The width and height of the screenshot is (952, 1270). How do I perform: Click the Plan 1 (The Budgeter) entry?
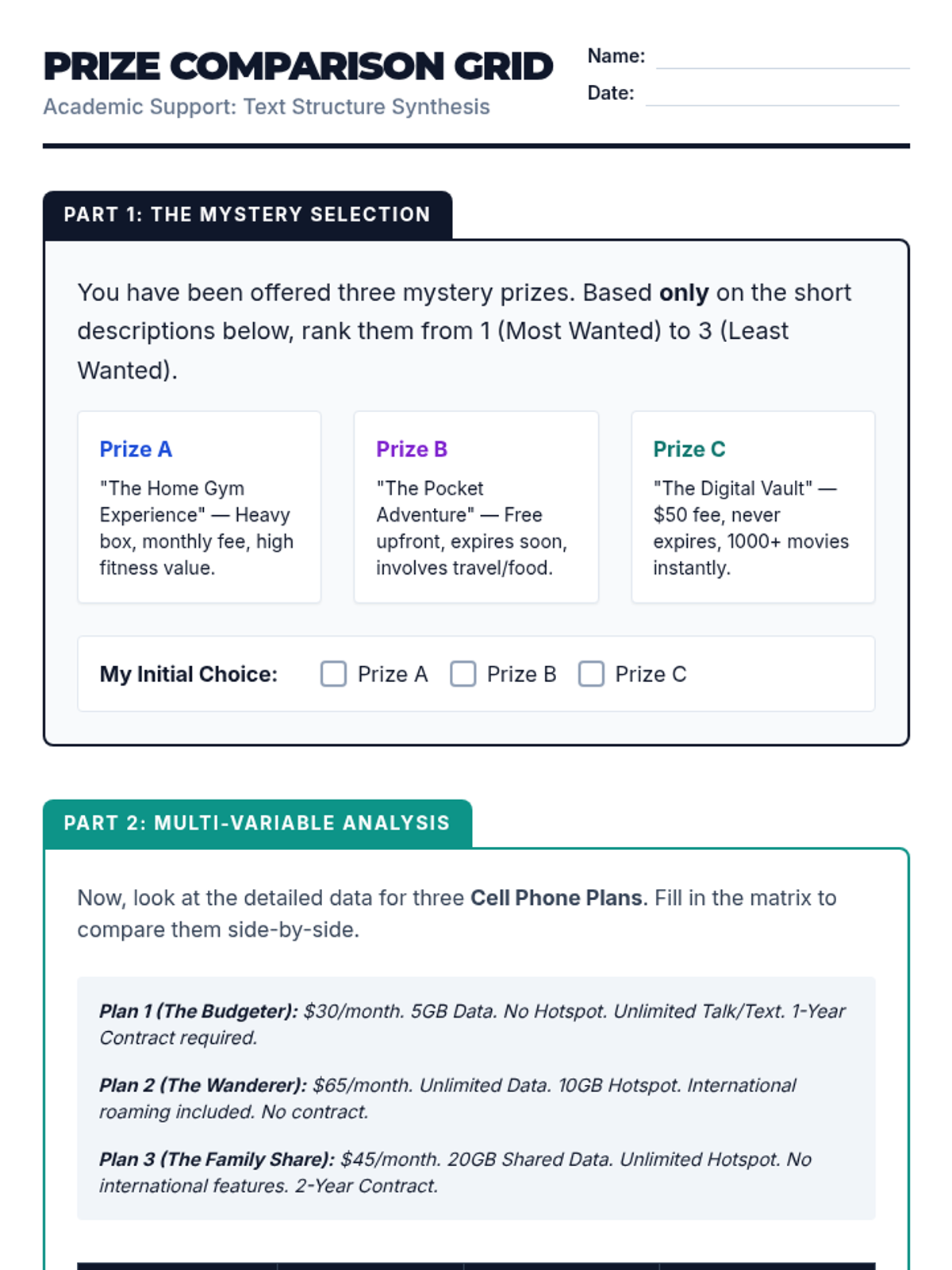click(x=472, y=1024)
